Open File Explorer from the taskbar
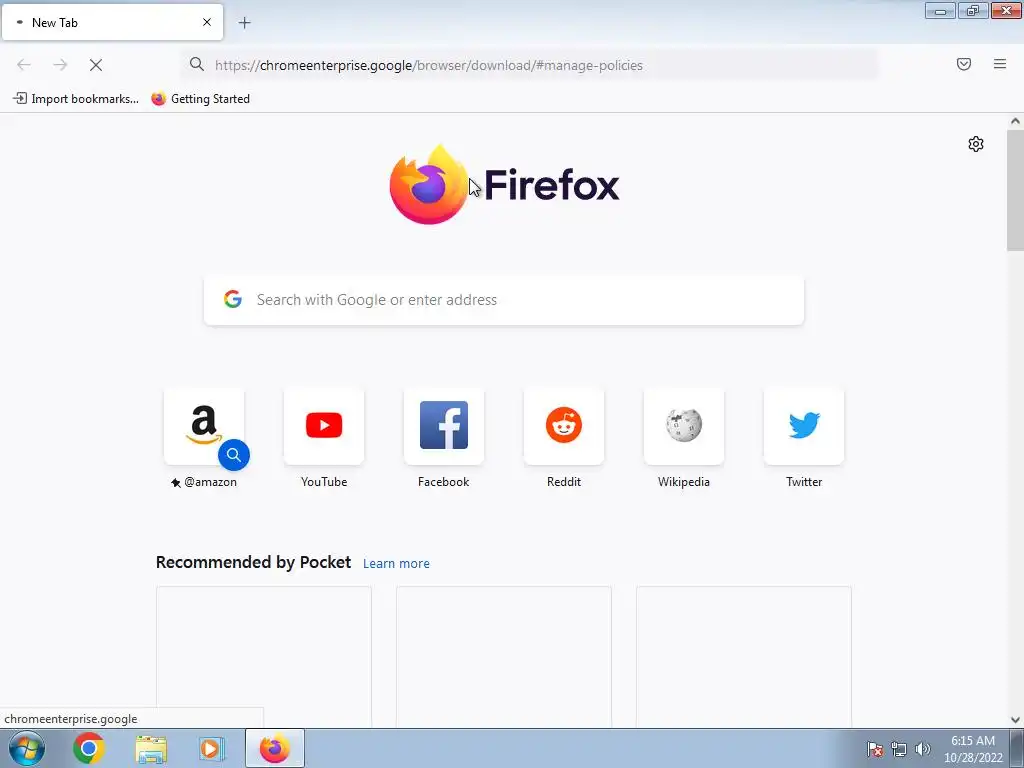Viewport: 1024px width, 768px height. click(x=151, y=748)
